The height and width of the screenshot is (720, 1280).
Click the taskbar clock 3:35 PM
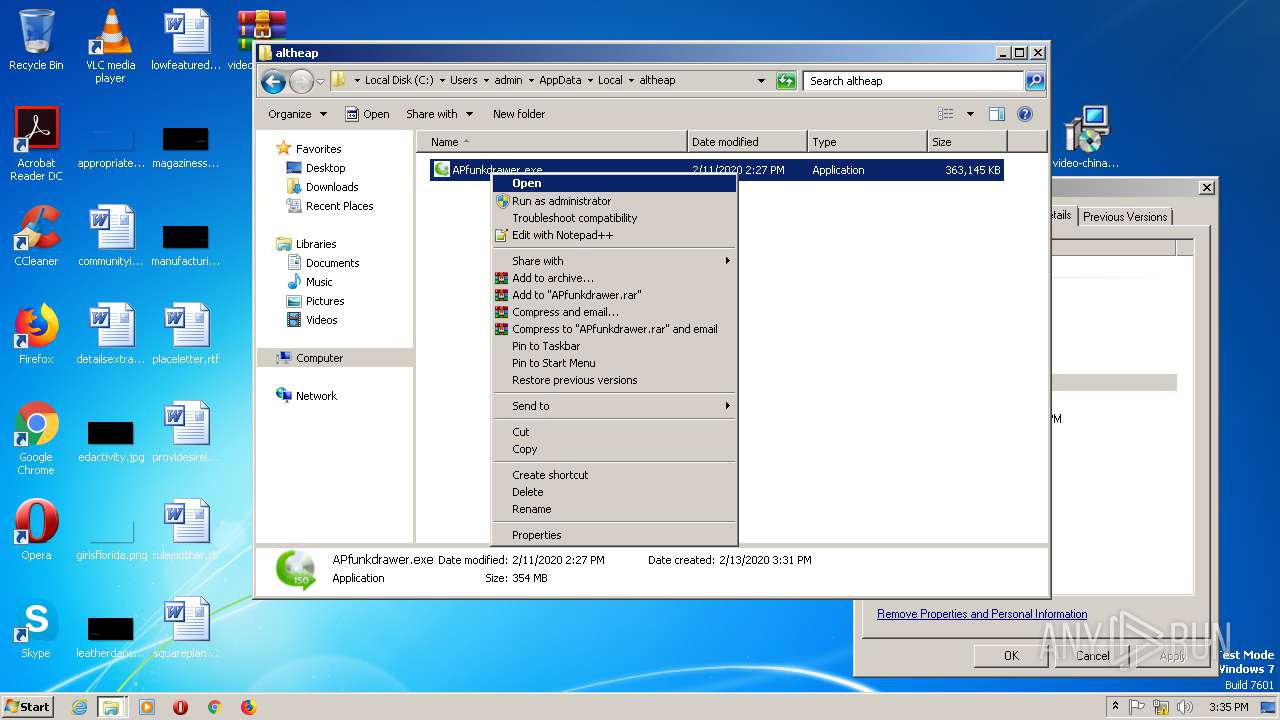(x=1228, y=707)
